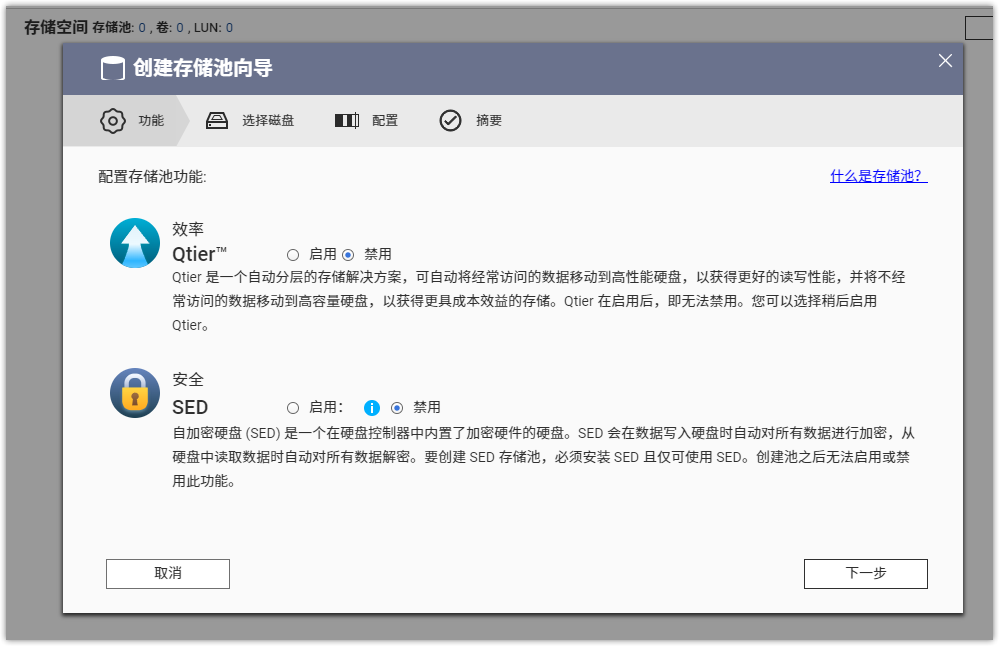
Task: Open the 什么是存储池? help link
Action: pos(878,177)
